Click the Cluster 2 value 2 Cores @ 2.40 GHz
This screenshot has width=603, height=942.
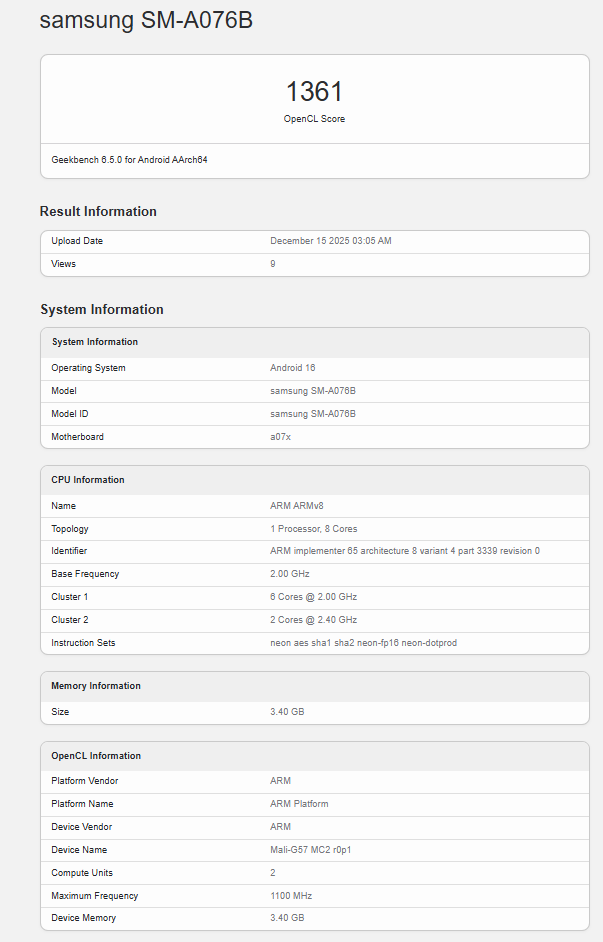pos(313,620)
